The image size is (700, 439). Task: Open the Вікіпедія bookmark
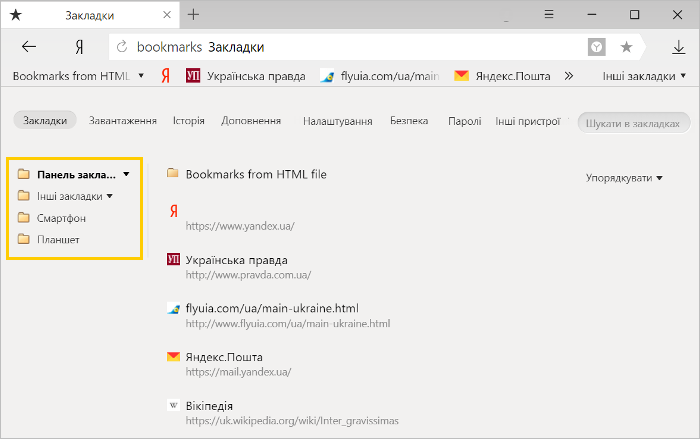pos(209,406)
